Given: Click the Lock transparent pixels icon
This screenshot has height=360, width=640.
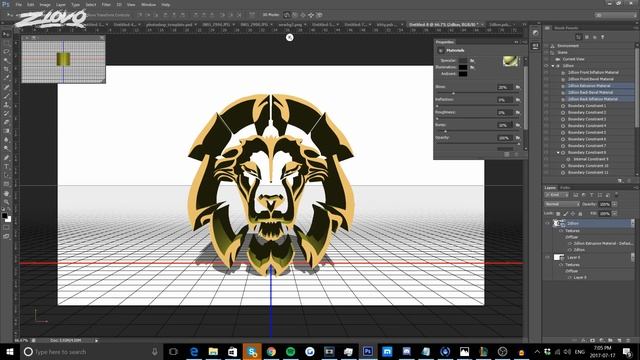Looking at the screenshot, I should point(558,213).
